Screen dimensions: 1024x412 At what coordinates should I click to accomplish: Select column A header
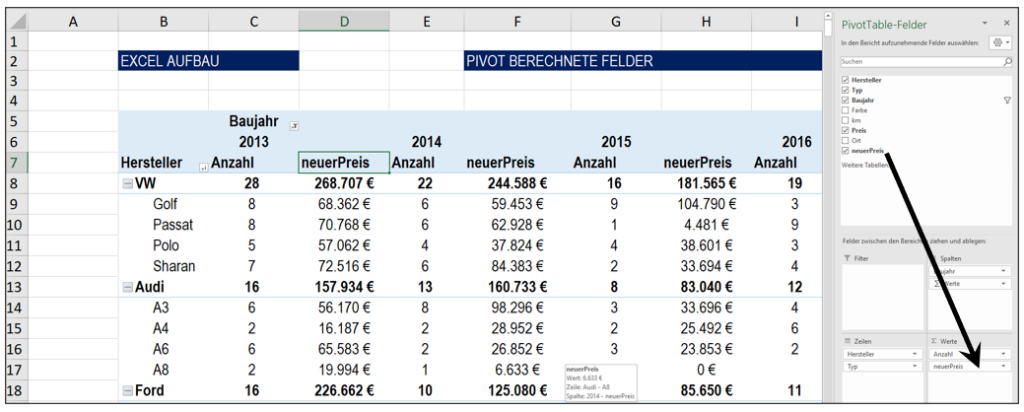point(73,22)
